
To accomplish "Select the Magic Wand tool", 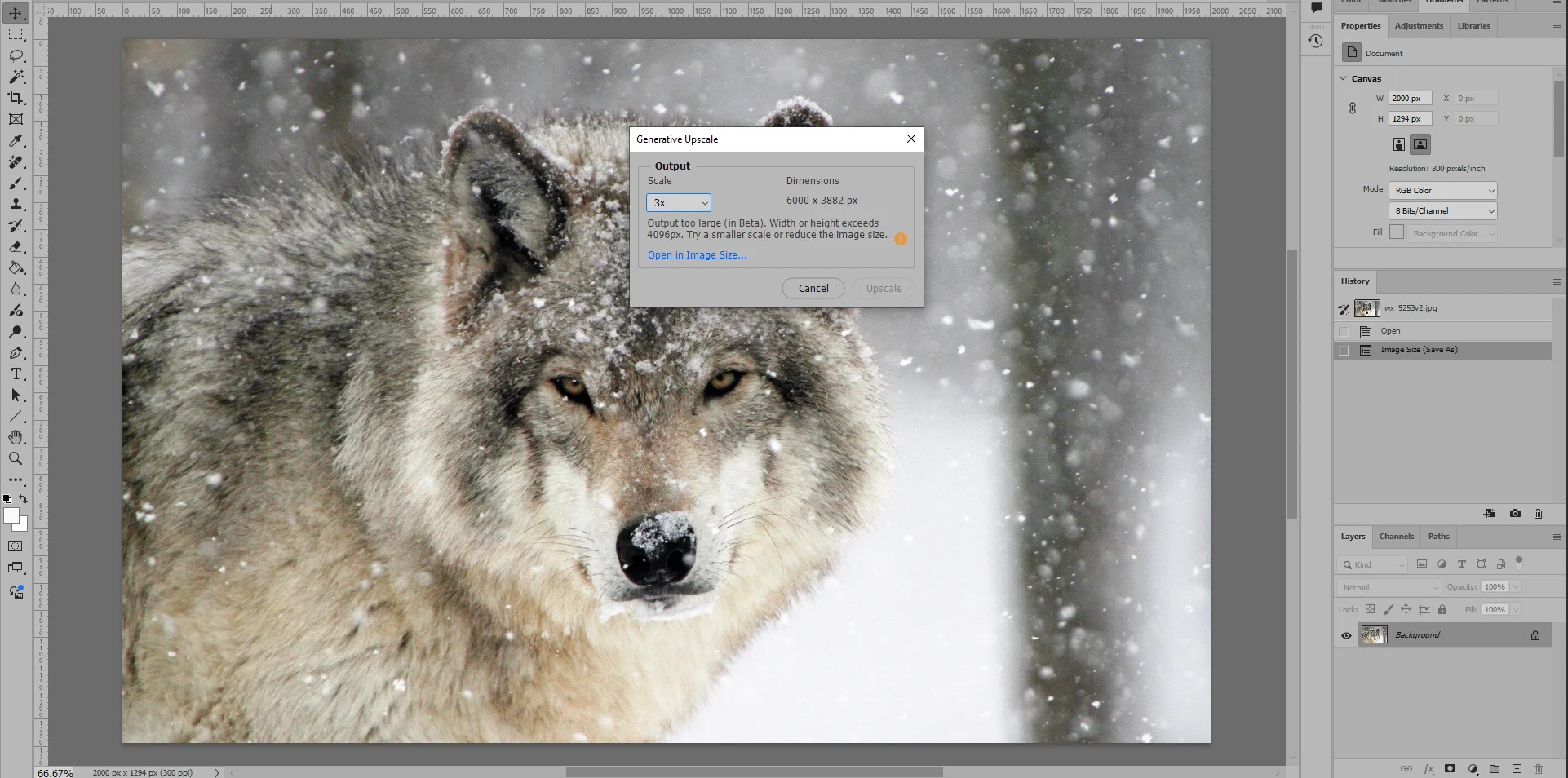I will pos(16,77).
